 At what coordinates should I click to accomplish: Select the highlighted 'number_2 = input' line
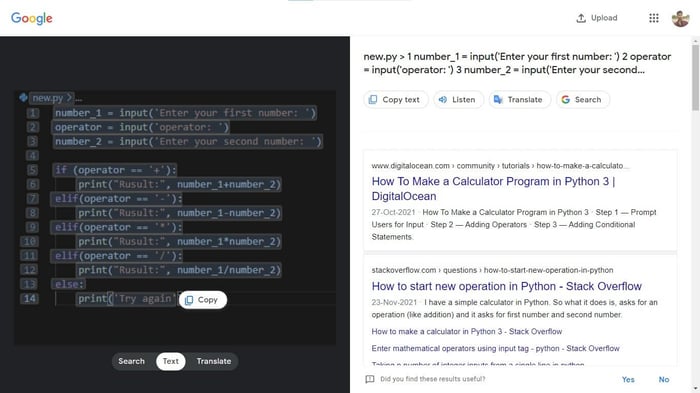(x=188, y=142)
